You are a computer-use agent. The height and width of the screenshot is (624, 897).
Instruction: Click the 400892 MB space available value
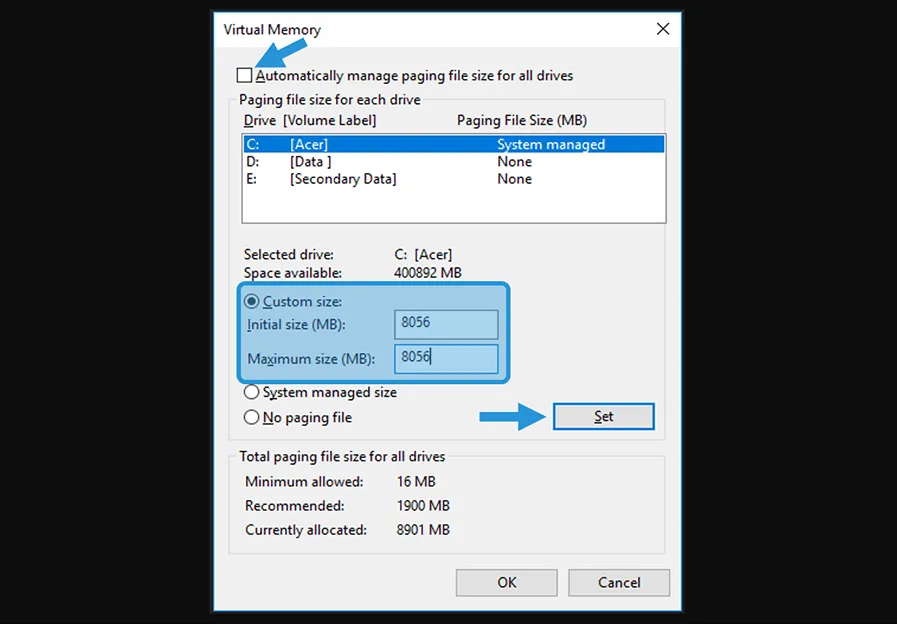click(427, 273)
